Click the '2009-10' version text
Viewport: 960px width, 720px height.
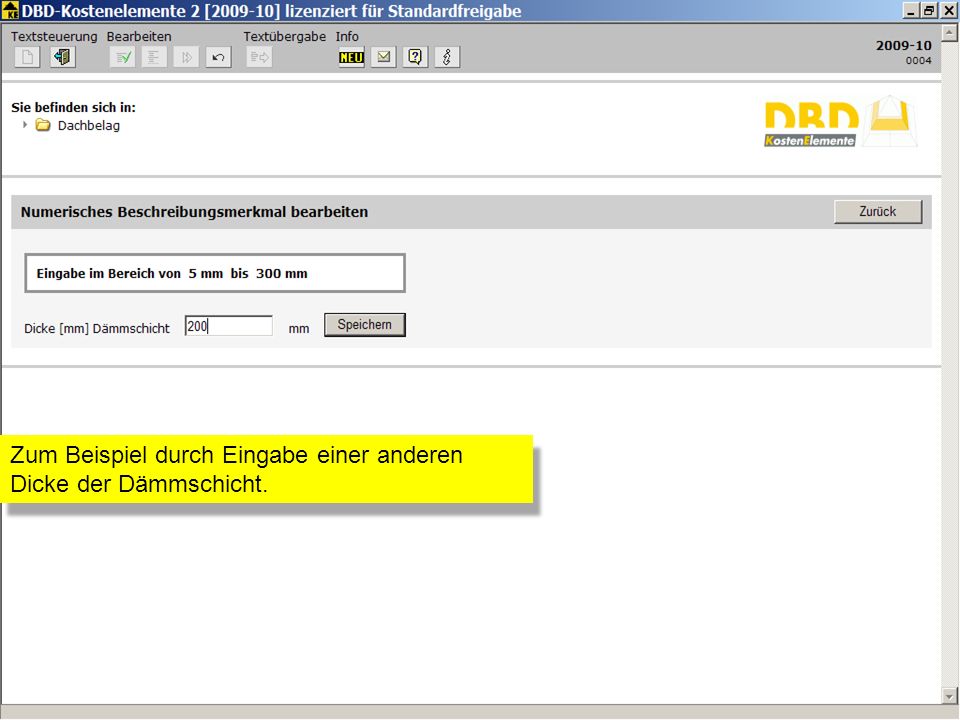(903, 45)
